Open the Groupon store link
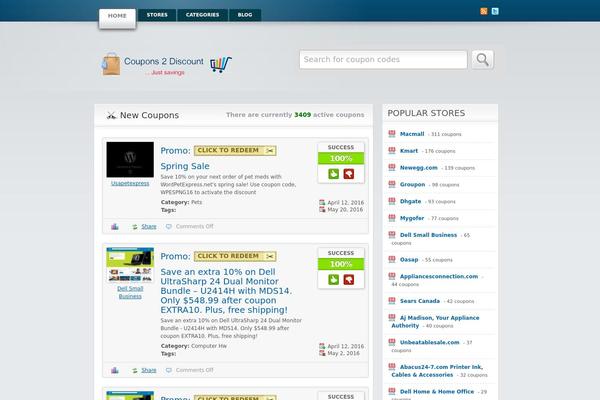This screenshot has height=400, width=600. click(412, 184)
